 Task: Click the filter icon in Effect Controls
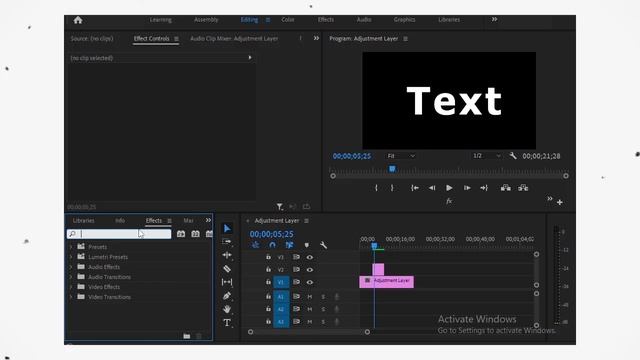[280, 207]
